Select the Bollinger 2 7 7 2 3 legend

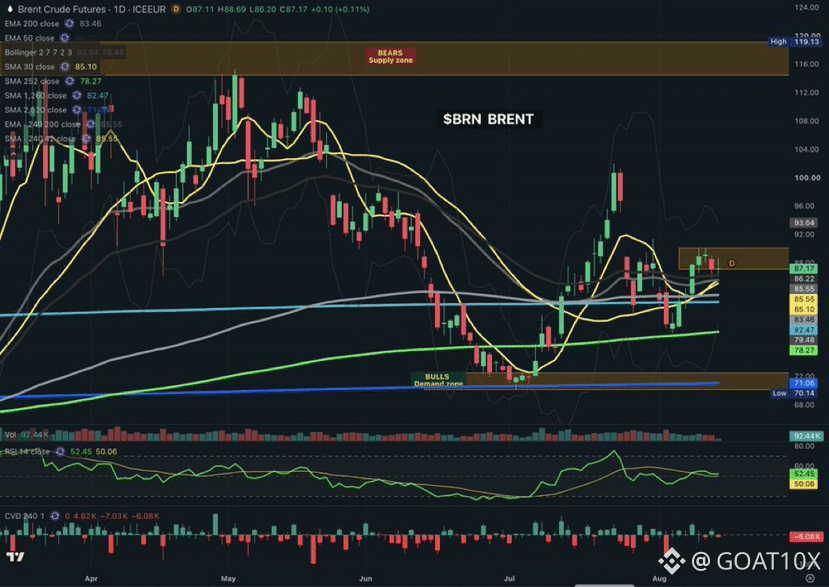point(38,52)
